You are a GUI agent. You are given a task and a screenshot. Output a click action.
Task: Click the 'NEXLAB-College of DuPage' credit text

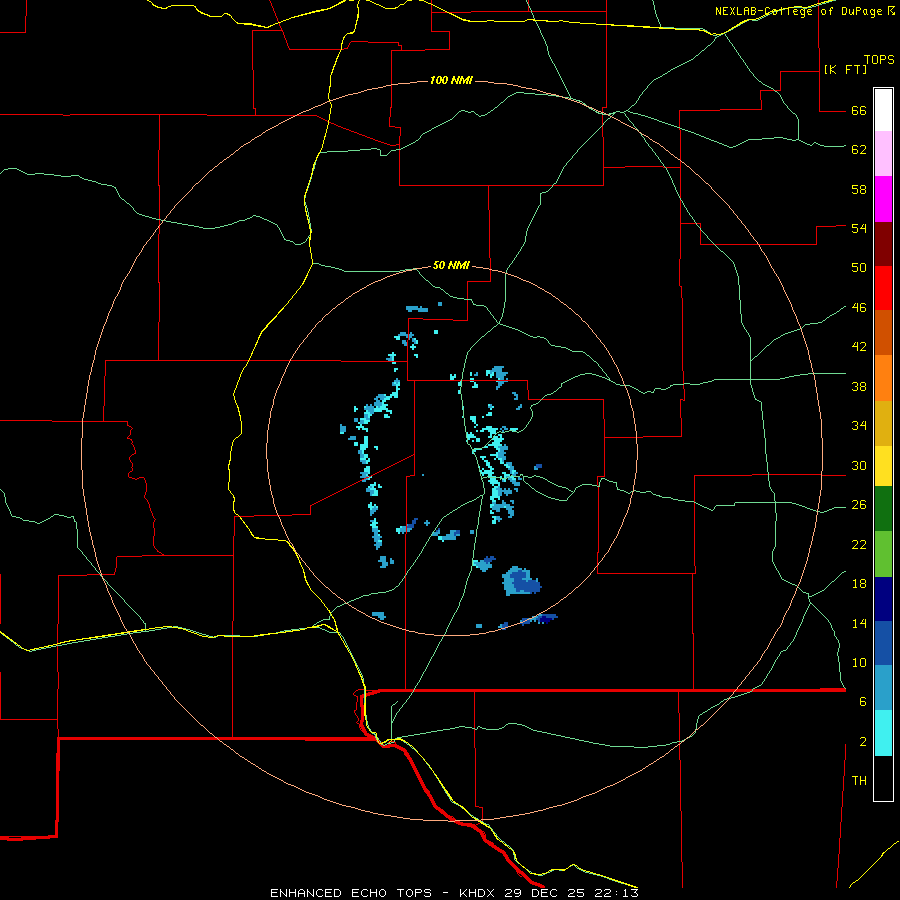(x=798, y=11)
